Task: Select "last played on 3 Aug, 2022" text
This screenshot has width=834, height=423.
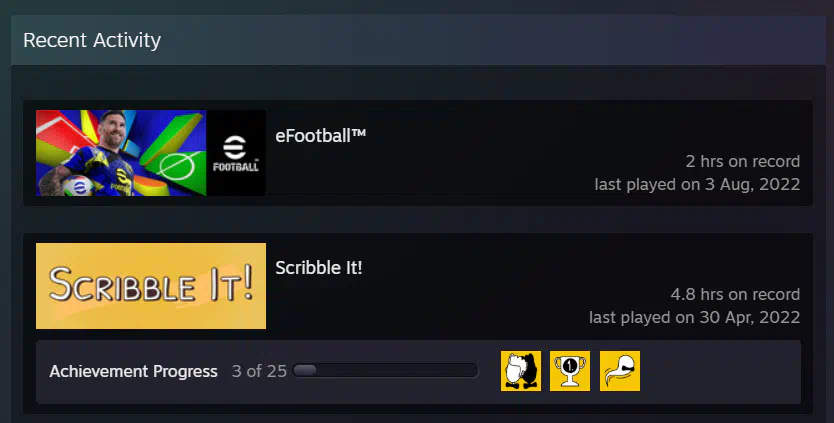Action: pyautogui.click(x=697, y=185)
